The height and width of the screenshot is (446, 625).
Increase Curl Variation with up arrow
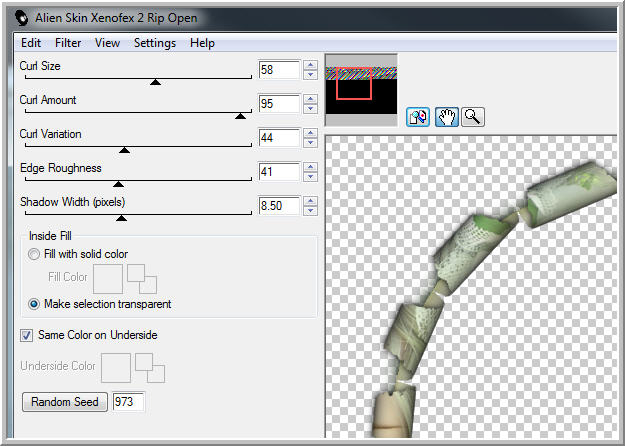tap(310, 133)
